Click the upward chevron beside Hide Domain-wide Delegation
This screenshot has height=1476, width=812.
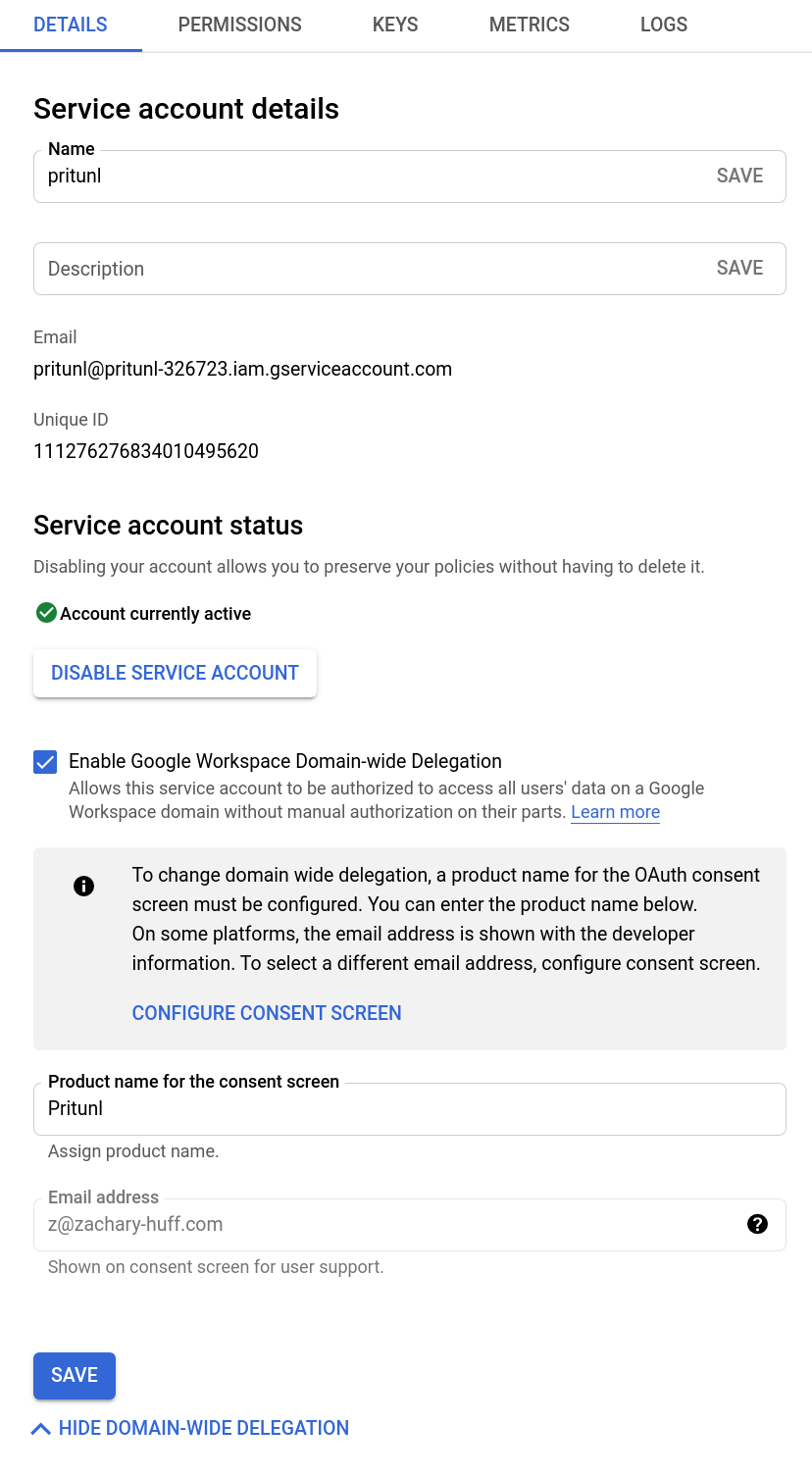[x=41, y=1429]
